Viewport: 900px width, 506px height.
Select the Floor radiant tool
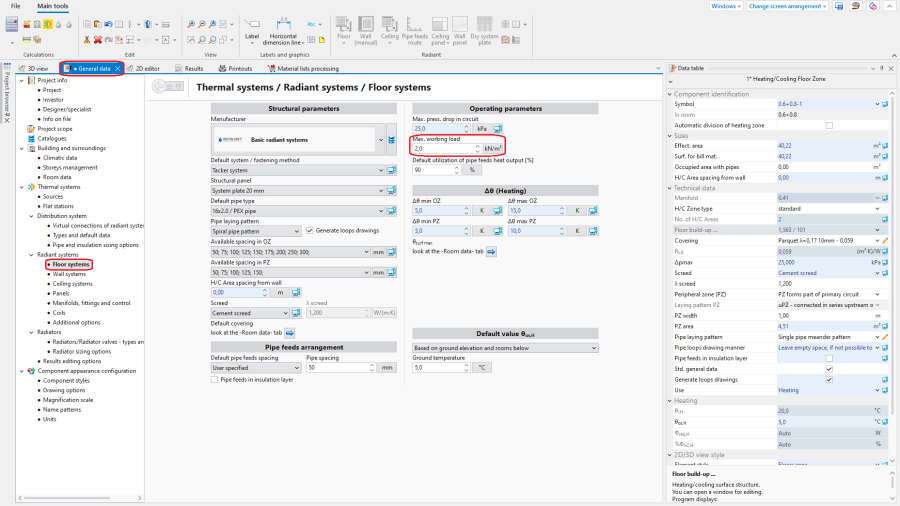[x=343, y=30]
